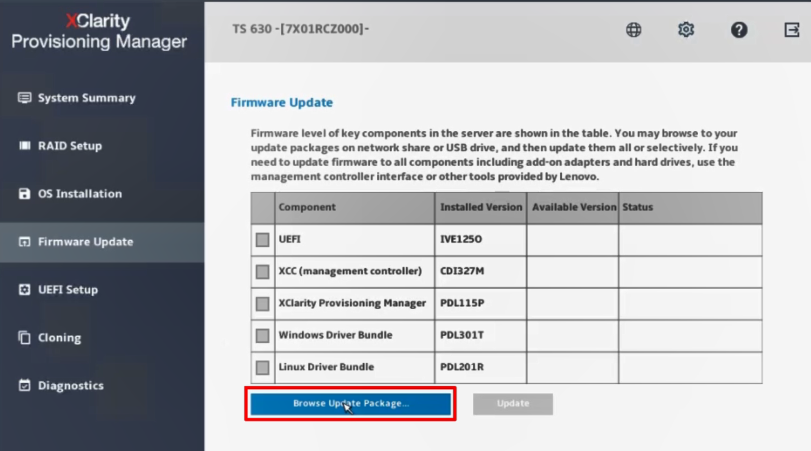
Task: Open settings via the gear icon
Action: [x=686, y=30]
